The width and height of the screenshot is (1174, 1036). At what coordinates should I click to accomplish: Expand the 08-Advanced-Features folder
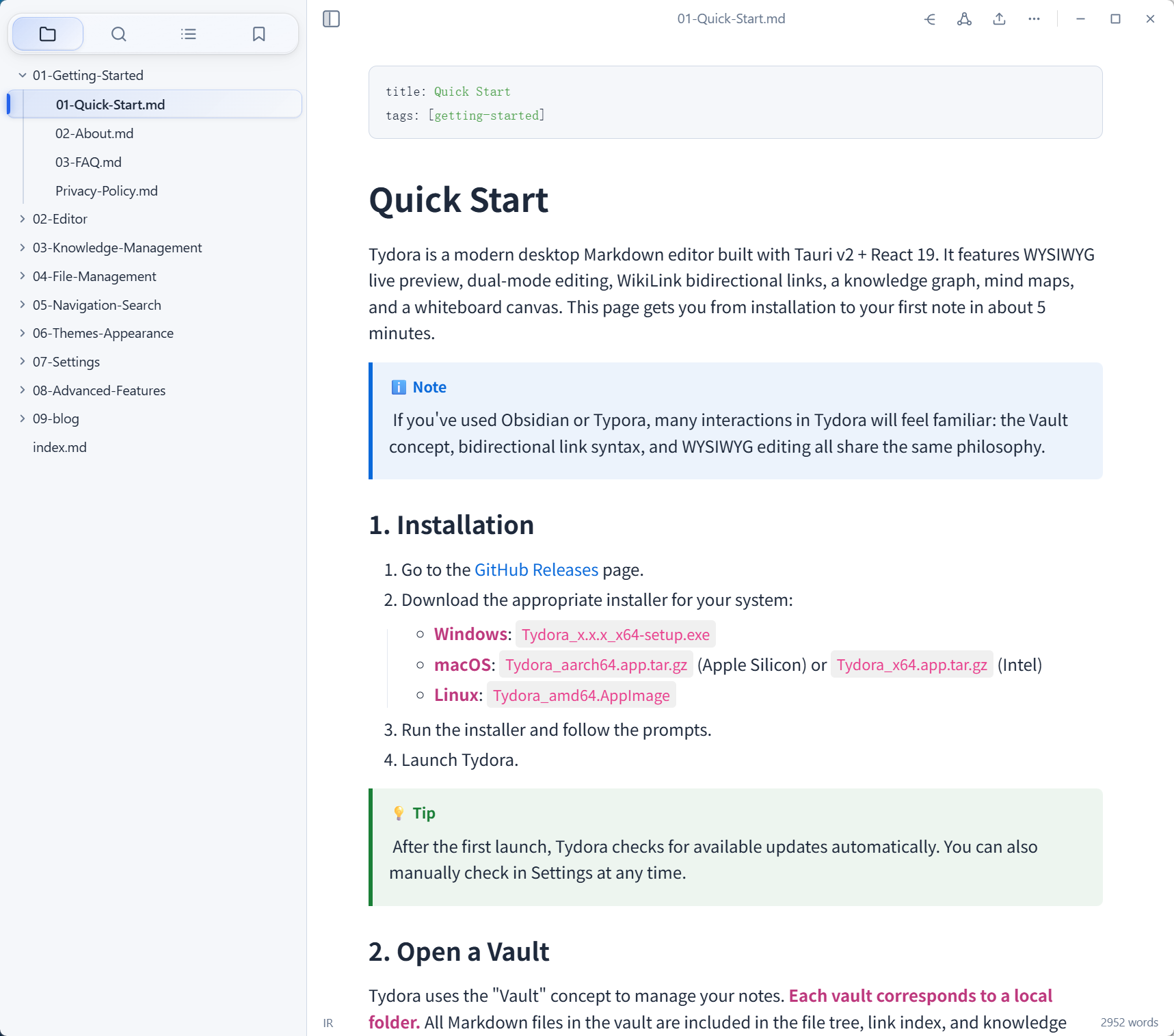[x=22, y=390]
